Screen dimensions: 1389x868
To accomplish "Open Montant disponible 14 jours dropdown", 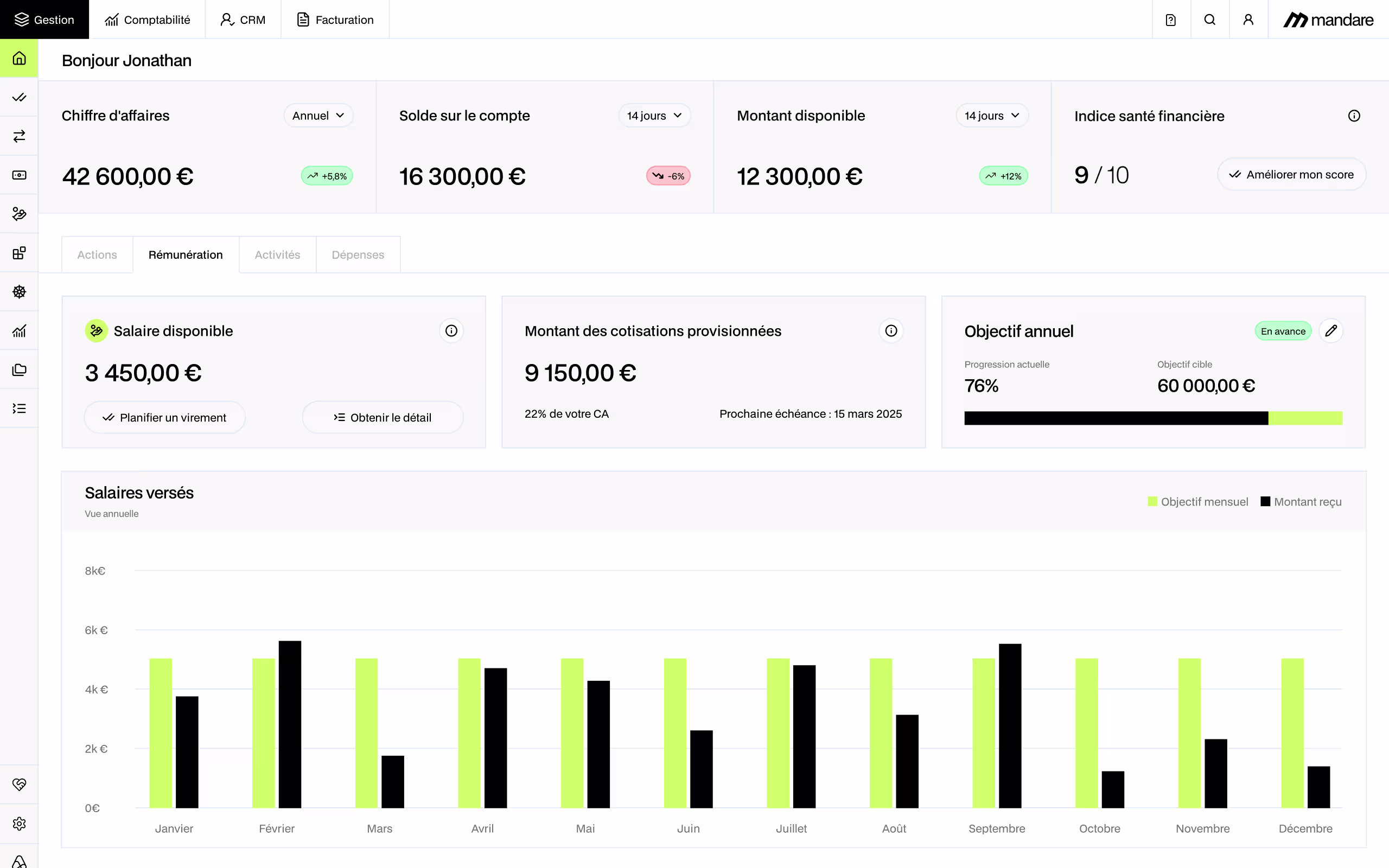I will pyautogui.click(x=992, y=116).
